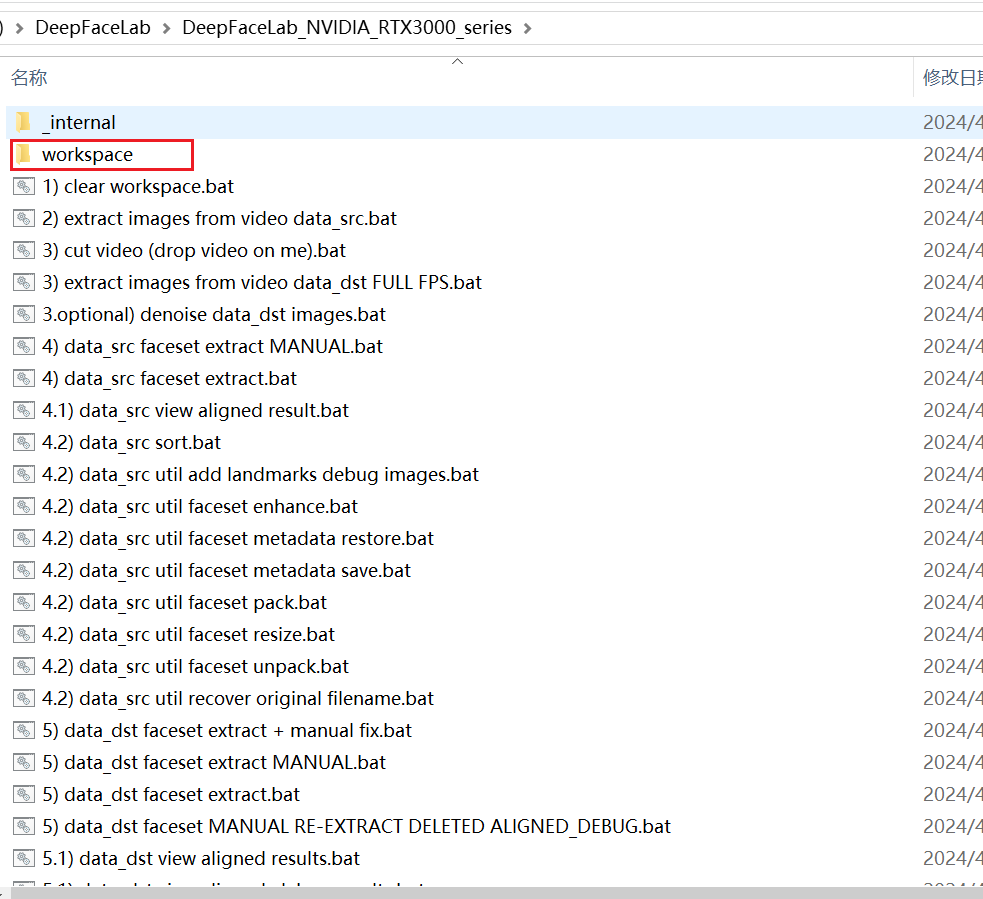Select '3.optional) denoise data_dst images.bat'
The height and width of the screenshot is (899, 983).
214,314
